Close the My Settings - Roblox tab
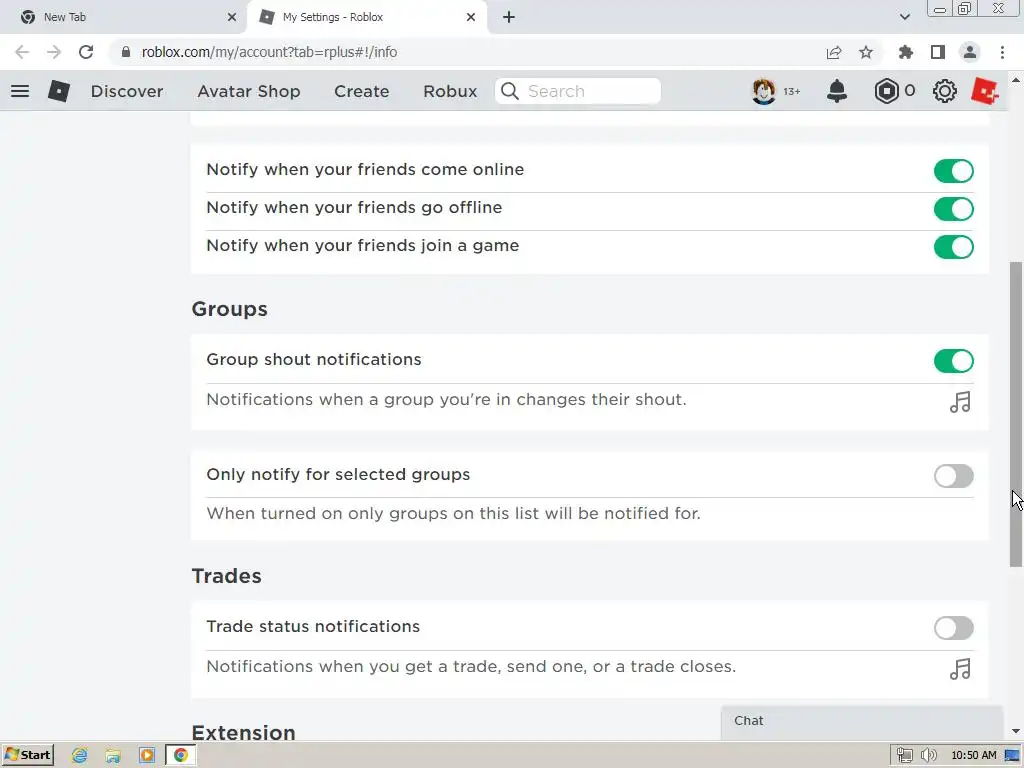This screenshot has width=1024, height=768. point(471,17)
